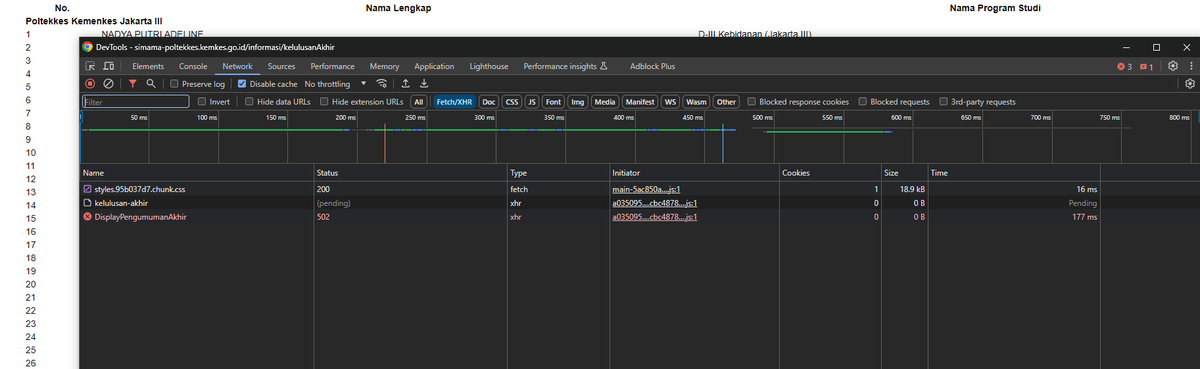Stop recording network log
Viewport: 1200px width, 369px height.
[89, 84]
